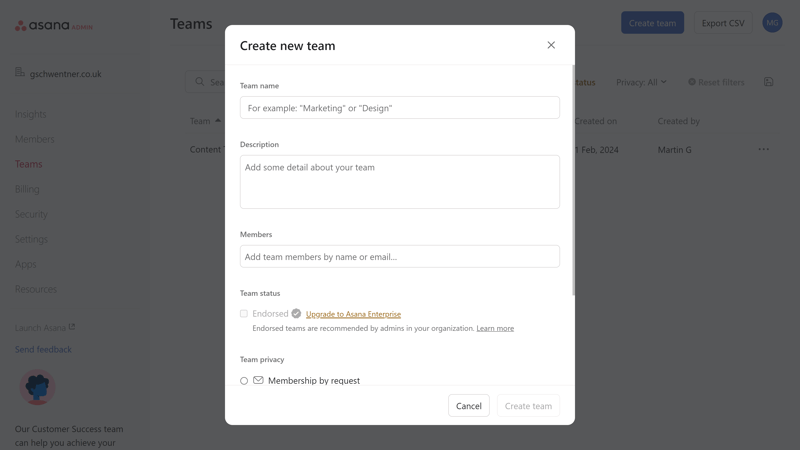Select the Membership by request radio button
Viewport: 800px width, 450px height.
(244, 381)
